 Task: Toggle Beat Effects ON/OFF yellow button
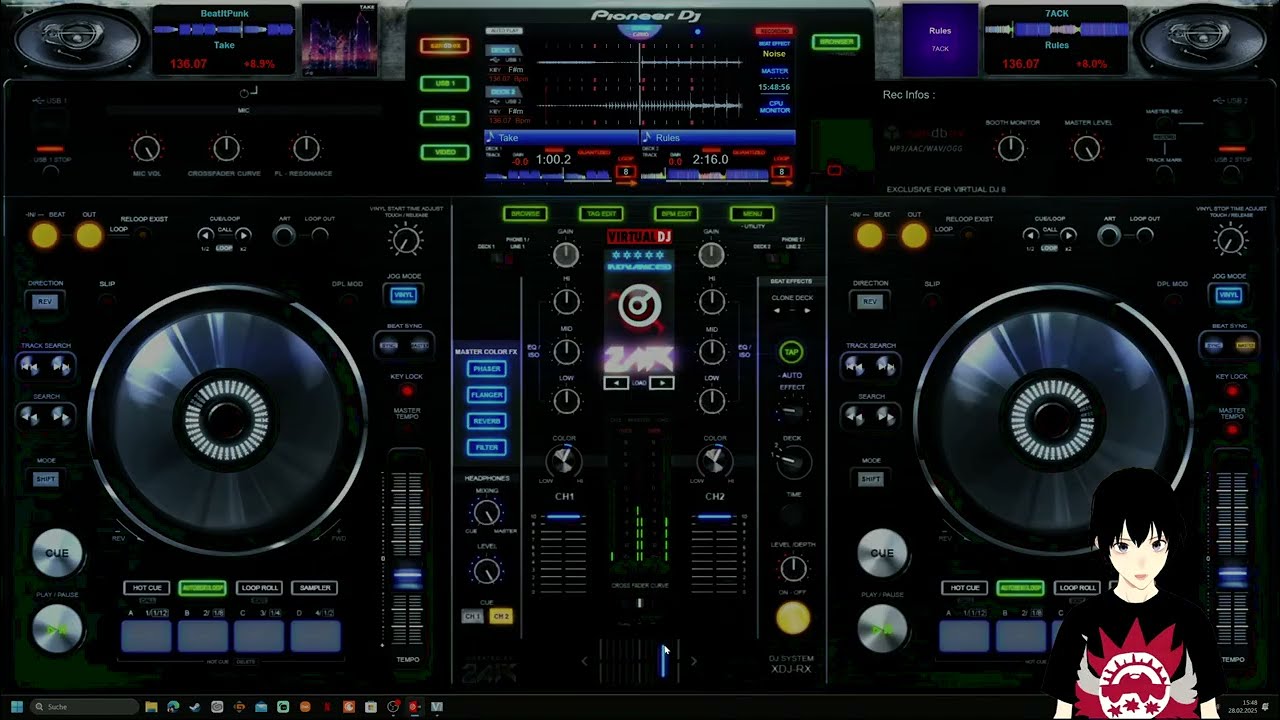click(793, 619)
